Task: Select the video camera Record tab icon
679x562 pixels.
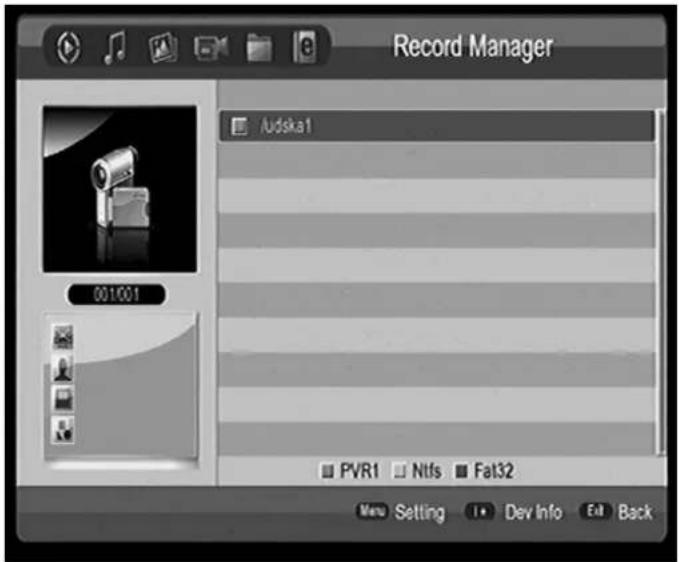Action: pos(211,47)
